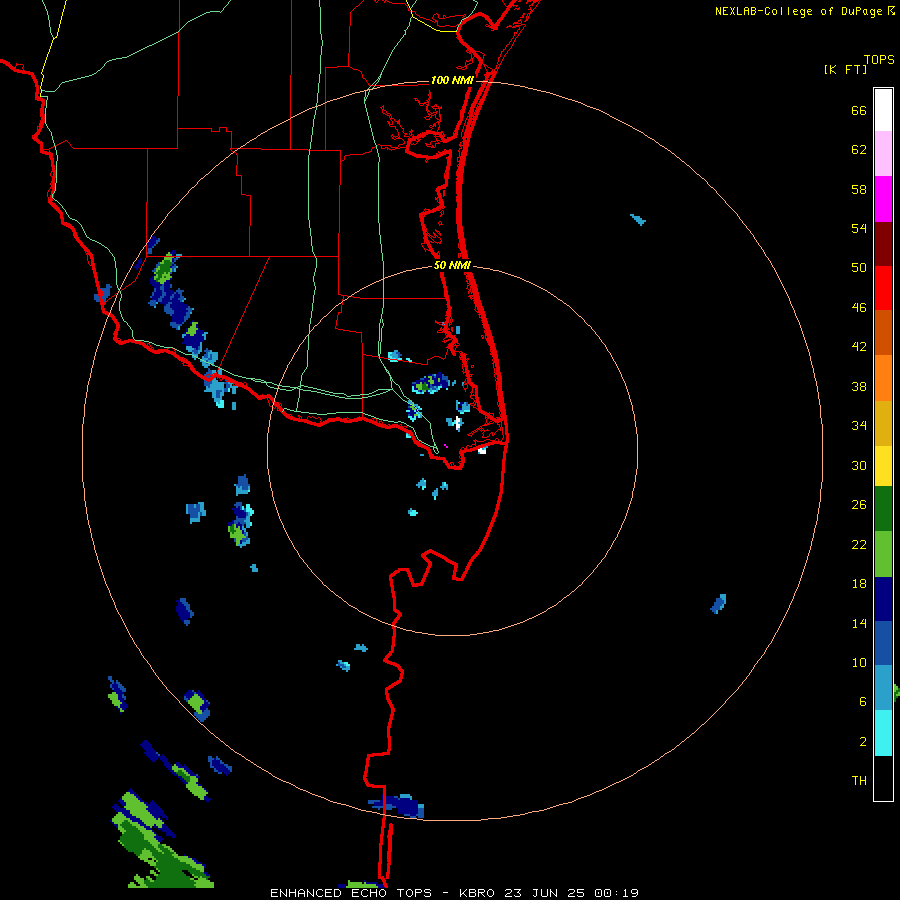The image size is (900, 900).
Task: Click the magenta 58 kft legend swatch
Action: coord(883,199)
